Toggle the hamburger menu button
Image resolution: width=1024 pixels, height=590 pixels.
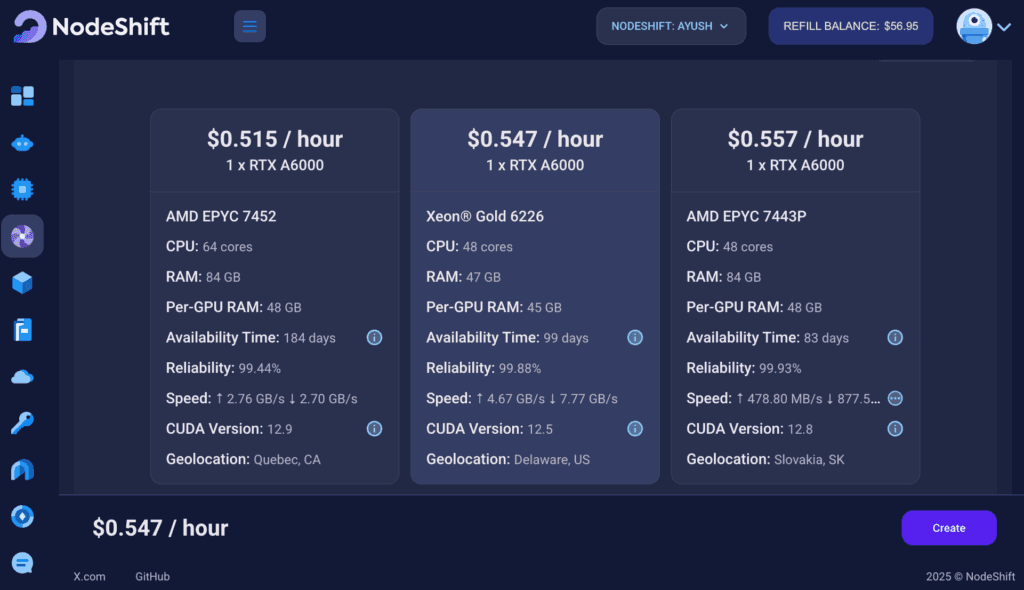[249, 26]
